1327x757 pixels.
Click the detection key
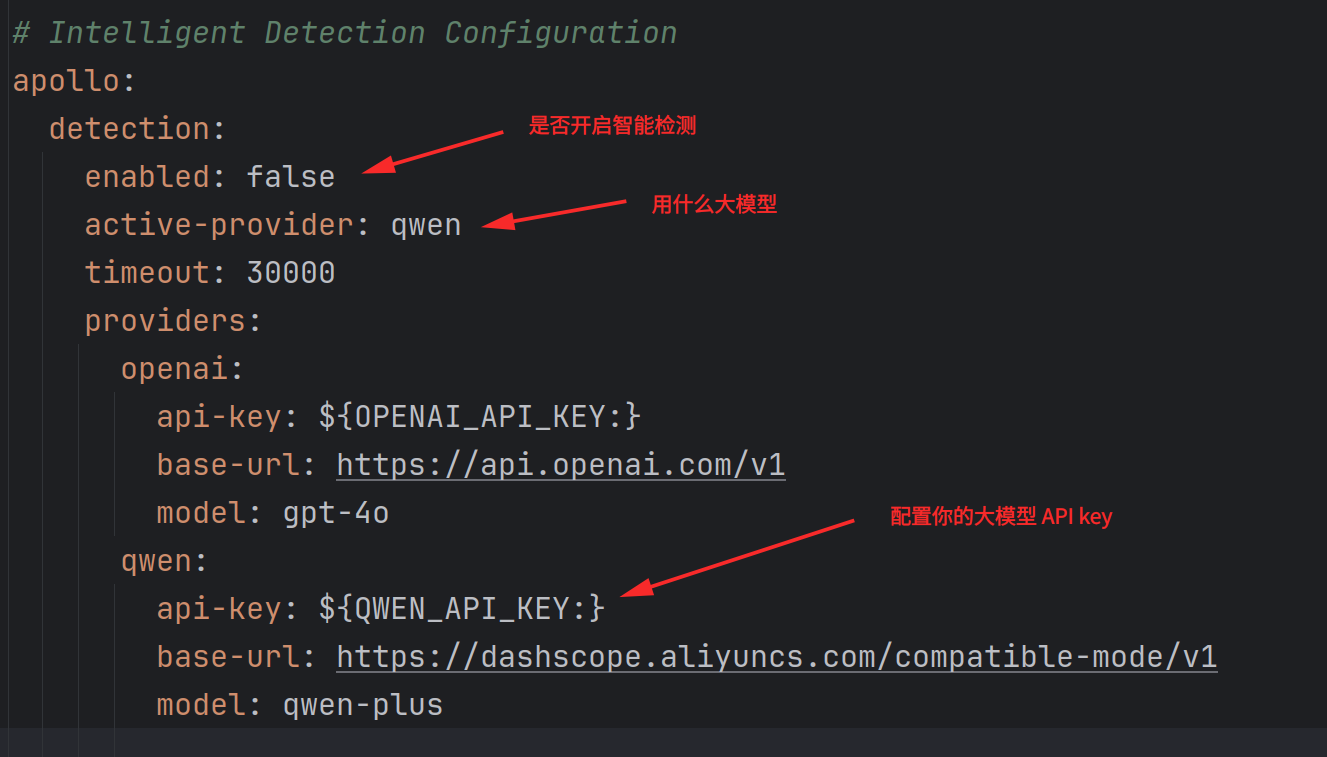point(129,129)
